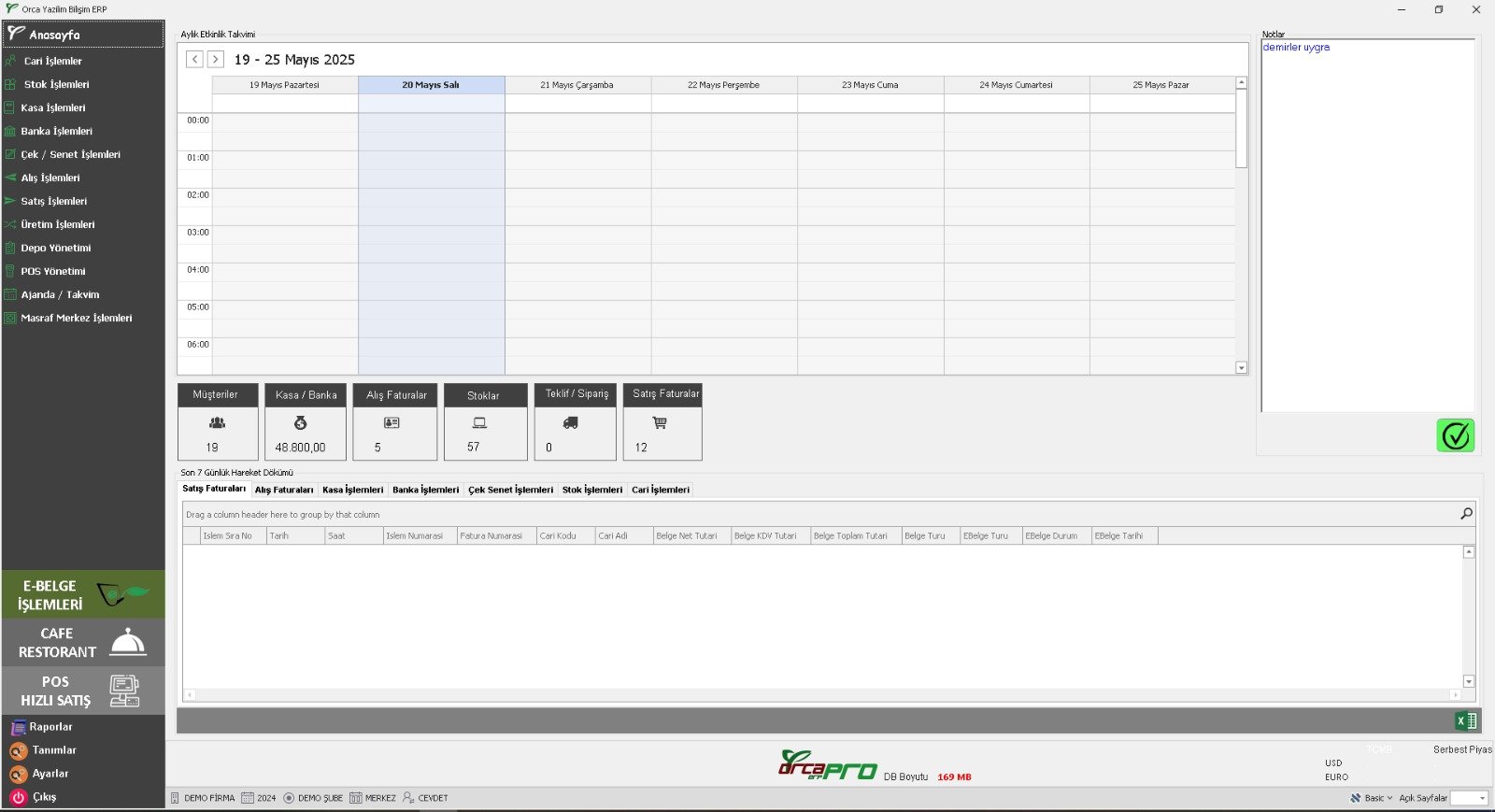This screenshot has width=1495, height=812.
Task: Click into the Notlar text area
Action: click(1367, 224)
